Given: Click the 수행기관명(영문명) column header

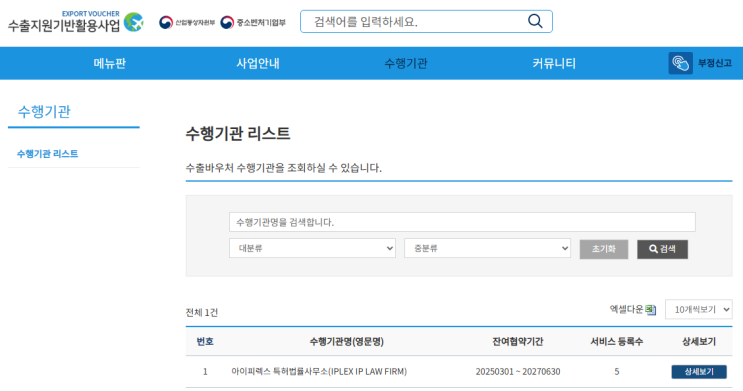Looking at the screenshot, I should pos(347,341).
